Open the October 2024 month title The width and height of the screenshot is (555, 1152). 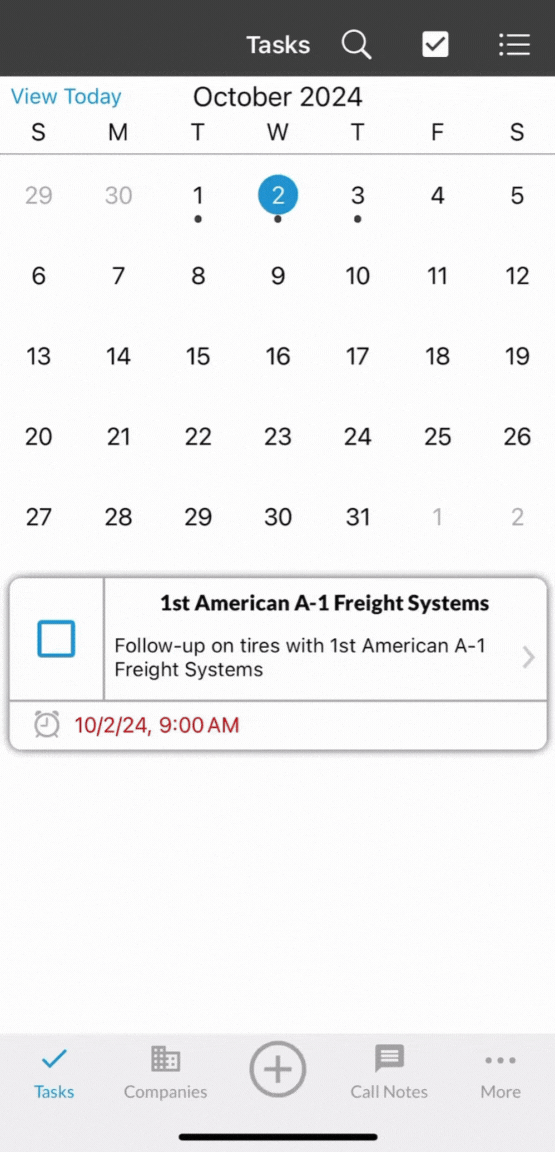tap(277, 97)
